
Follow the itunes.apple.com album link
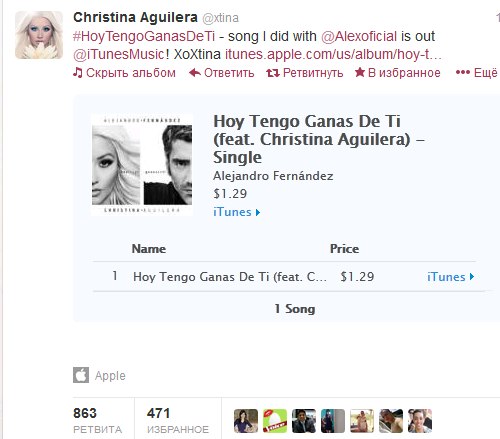coord(333,54)
